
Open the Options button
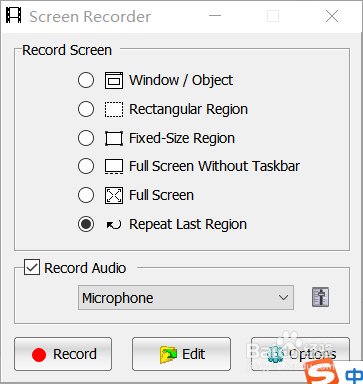pyautogui.click(x=300, y=354)
